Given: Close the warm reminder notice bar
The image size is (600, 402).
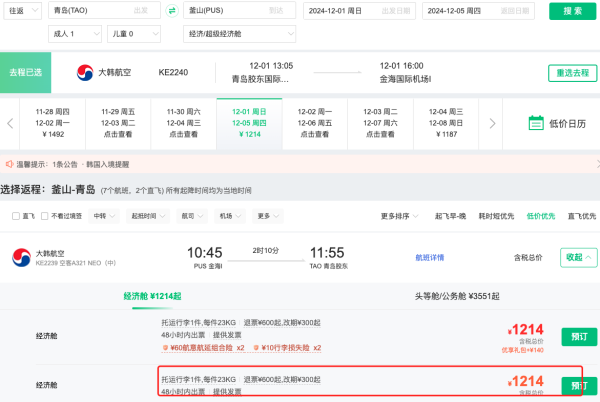Looking at the screenshot, I should coord(598,164).
